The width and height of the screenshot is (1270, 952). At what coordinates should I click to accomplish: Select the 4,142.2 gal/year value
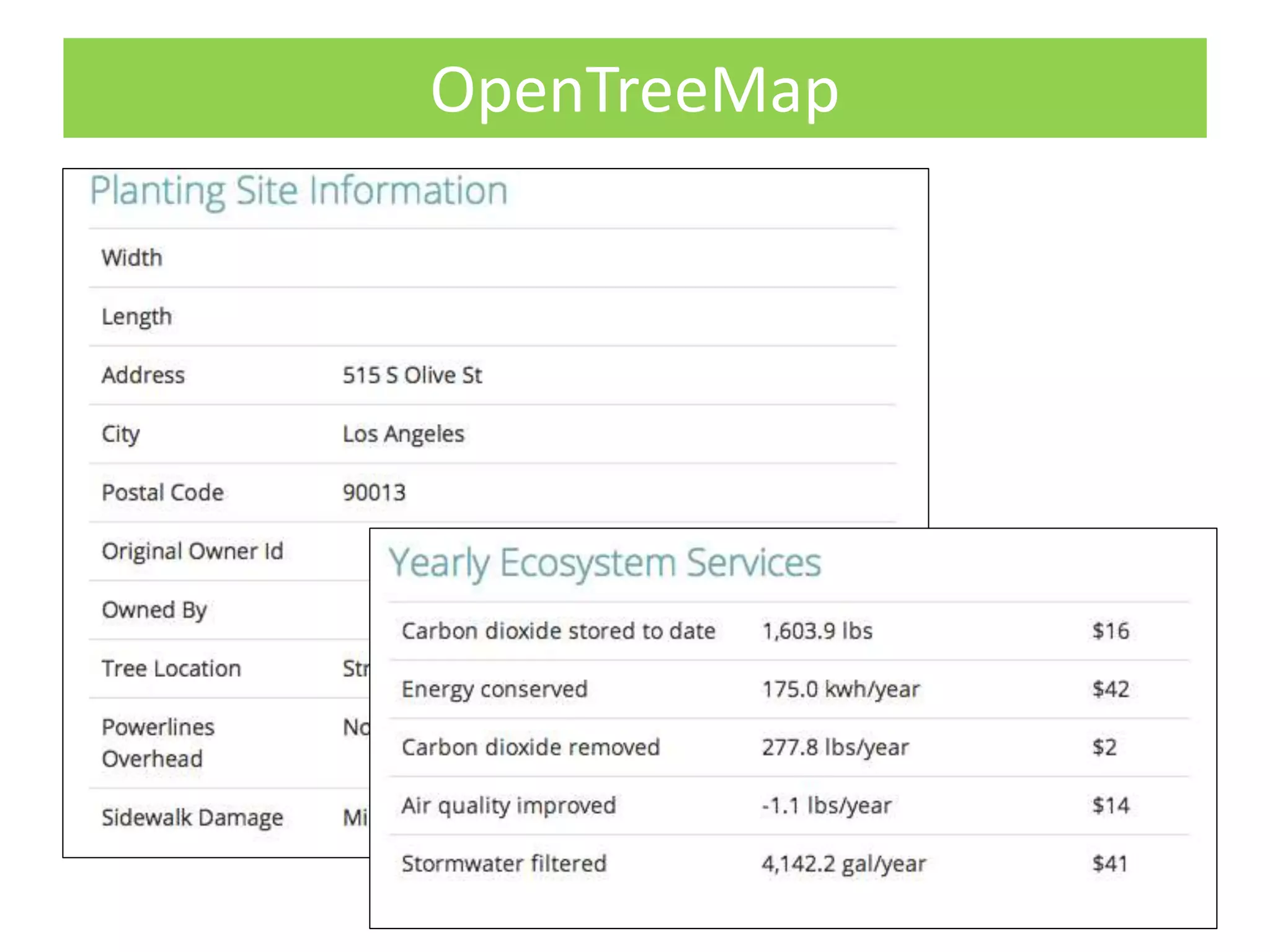(844, 864)
